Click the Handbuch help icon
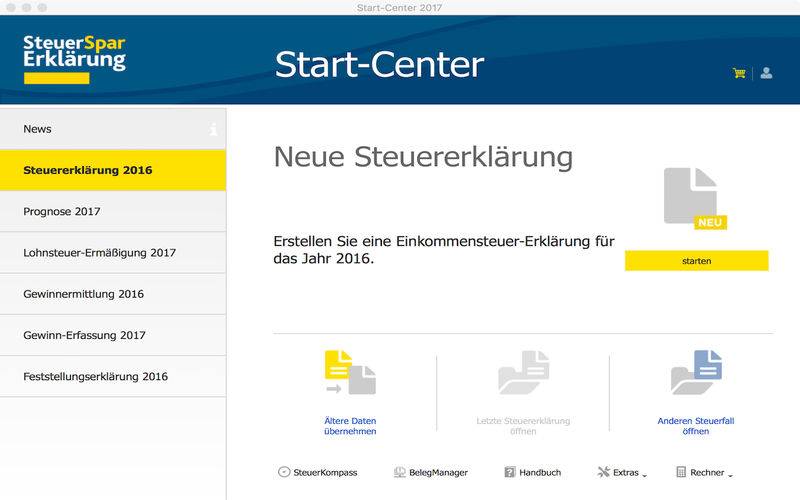Image resolution: width=800 pixels, height=500 pixels. pos(509,472)
